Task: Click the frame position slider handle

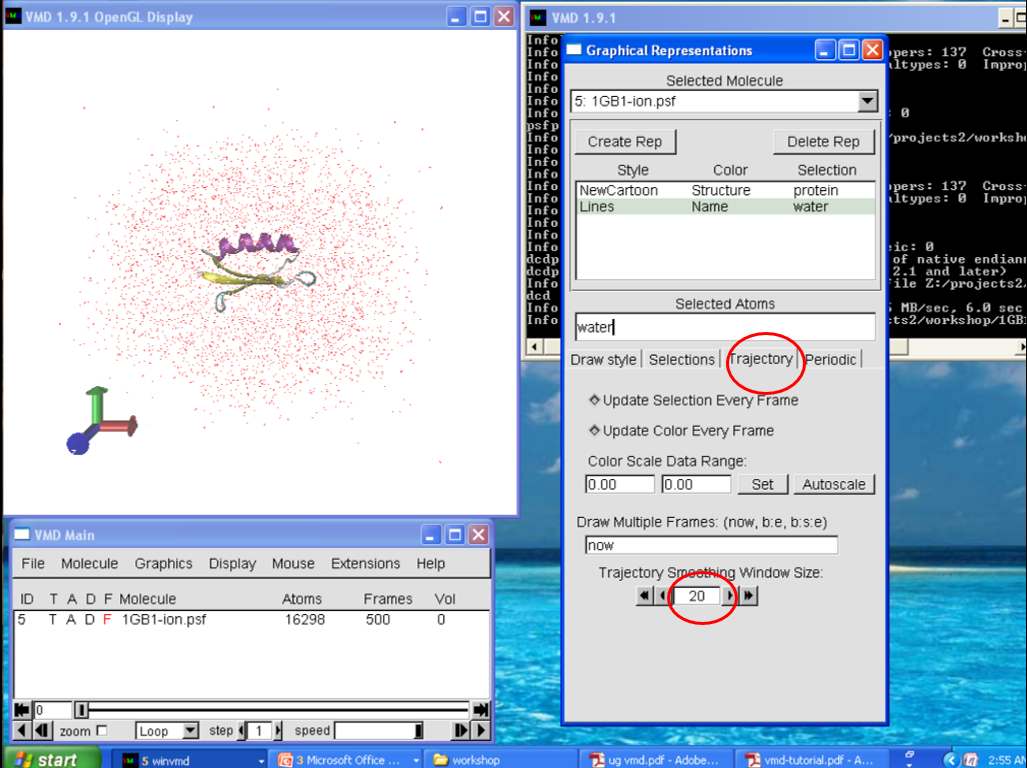Action: 81,710
